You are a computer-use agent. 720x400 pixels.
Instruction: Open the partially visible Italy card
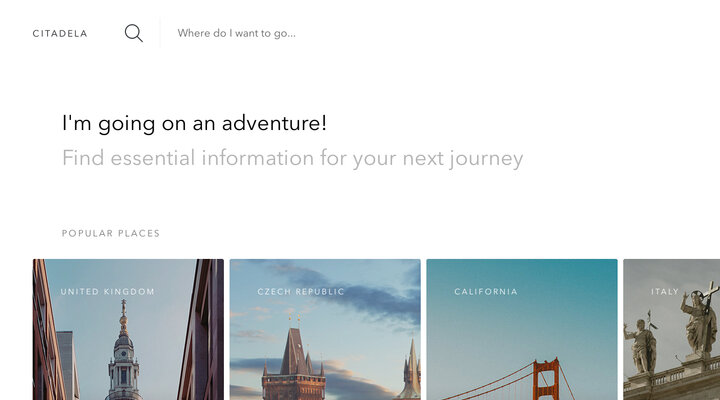point(671,329)
